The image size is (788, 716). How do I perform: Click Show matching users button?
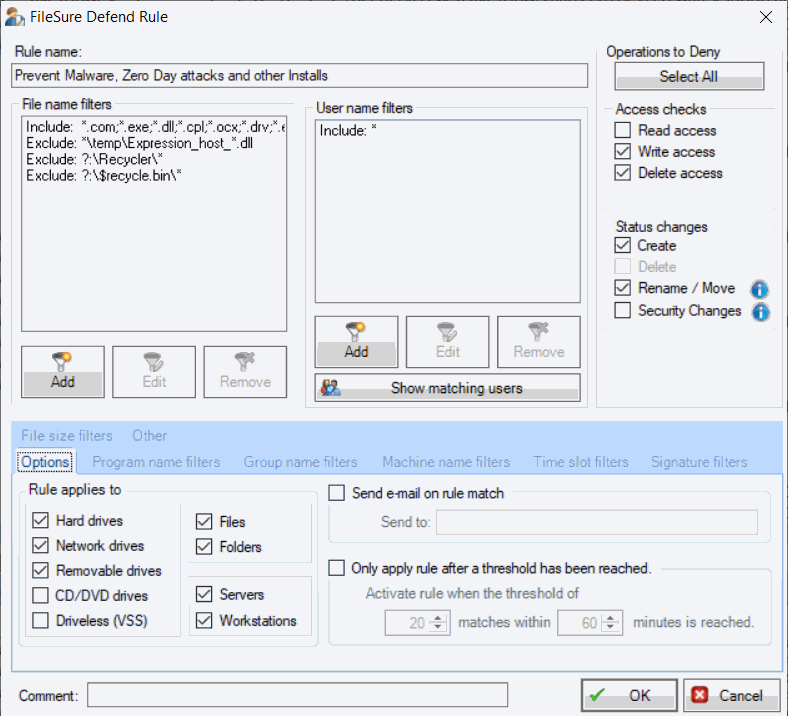[447, 387]
